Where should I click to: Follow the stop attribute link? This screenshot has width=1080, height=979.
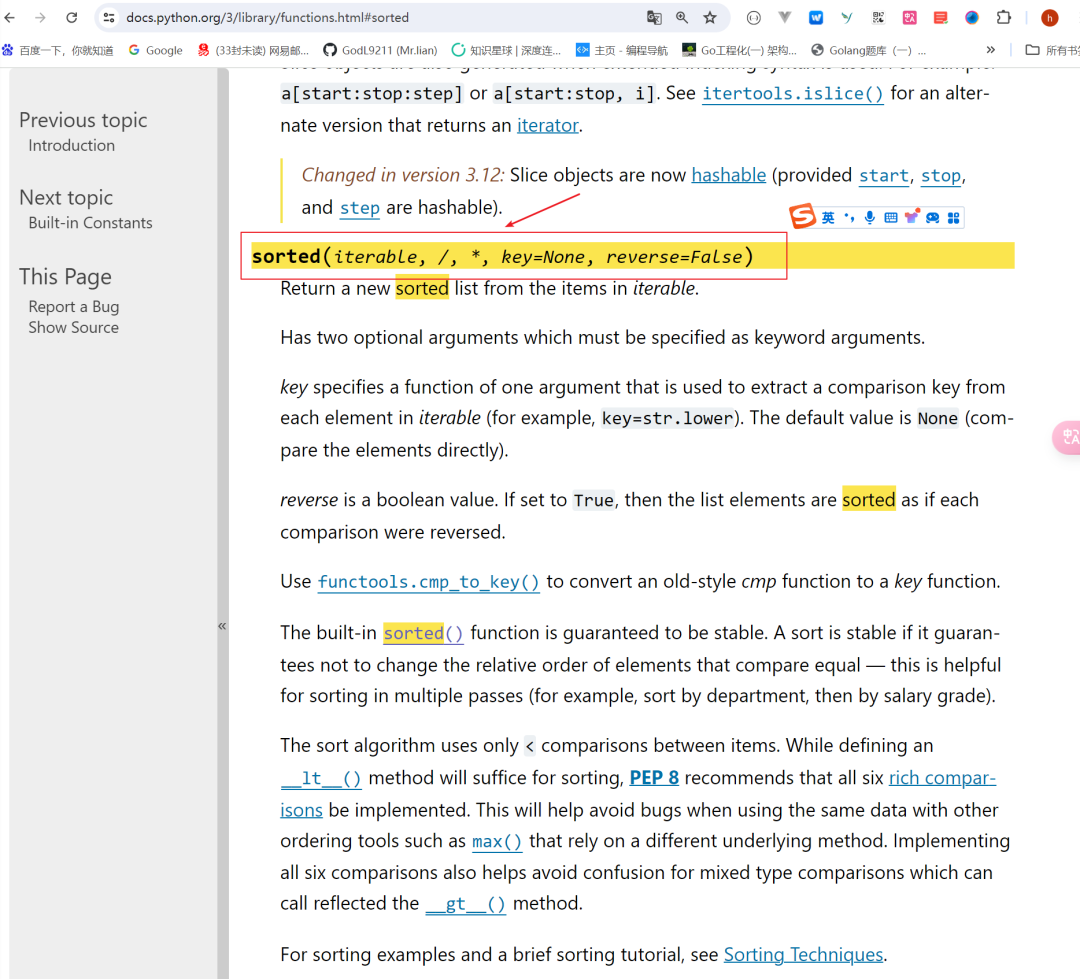click(941, 175)
